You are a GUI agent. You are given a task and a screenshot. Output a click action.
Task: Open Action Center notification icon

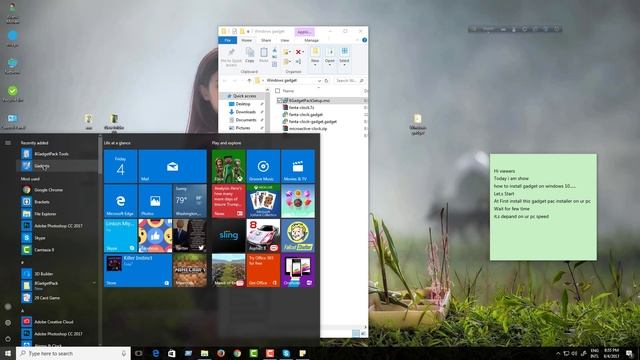[x=630, y=353]
